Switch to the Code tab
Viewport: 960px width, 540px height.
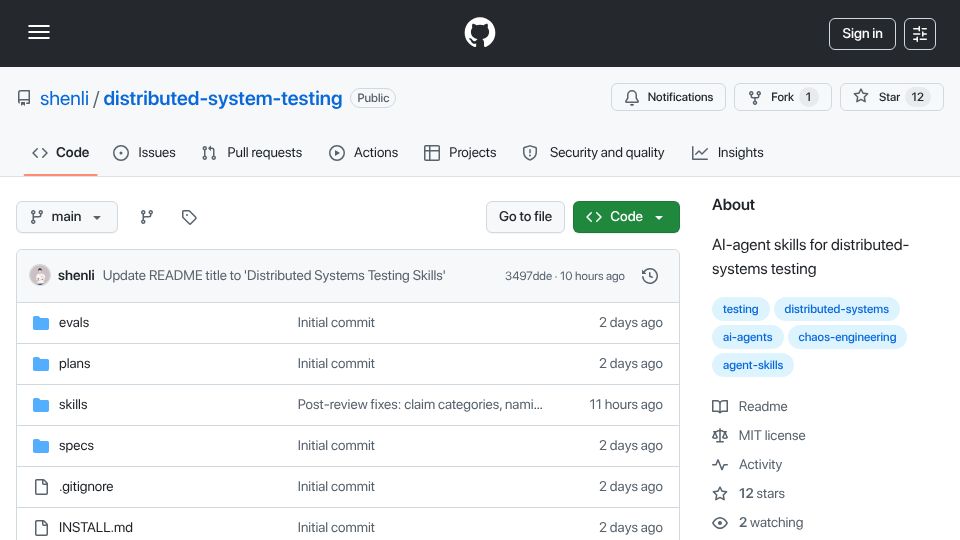click(61, 152)
